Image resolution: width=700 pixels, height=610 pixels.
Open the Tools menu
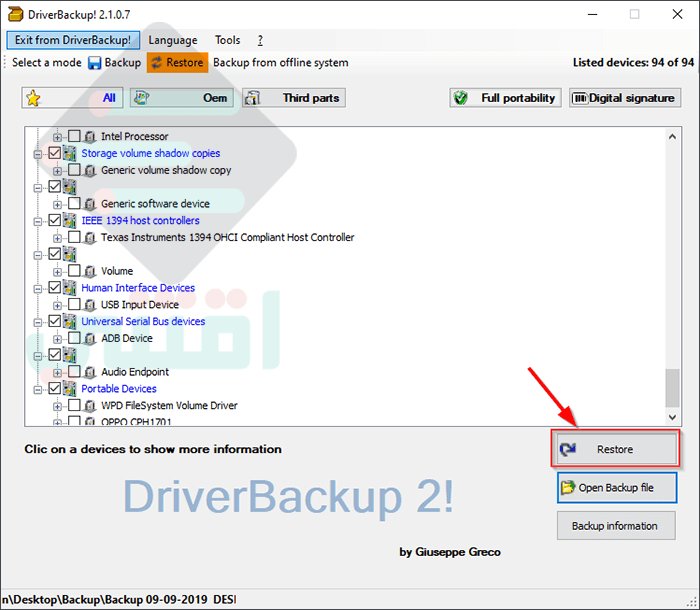(228, 40)
